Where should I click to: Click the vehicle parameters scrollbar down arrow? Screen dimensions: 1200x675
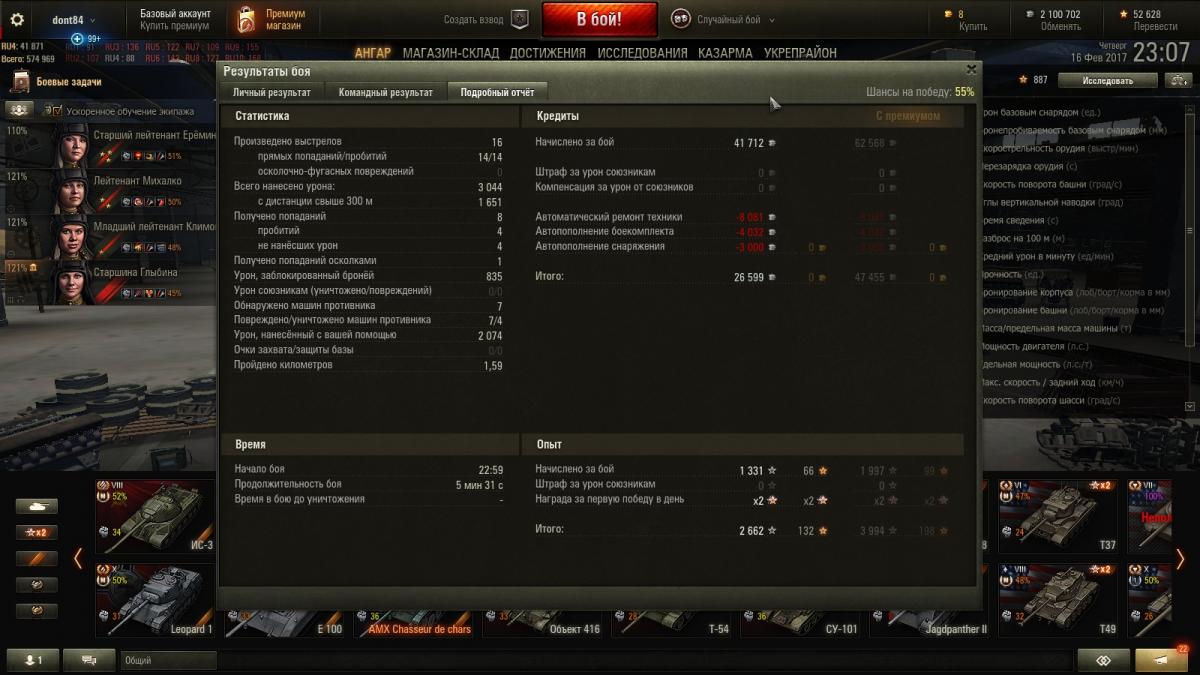point(1190,406)
